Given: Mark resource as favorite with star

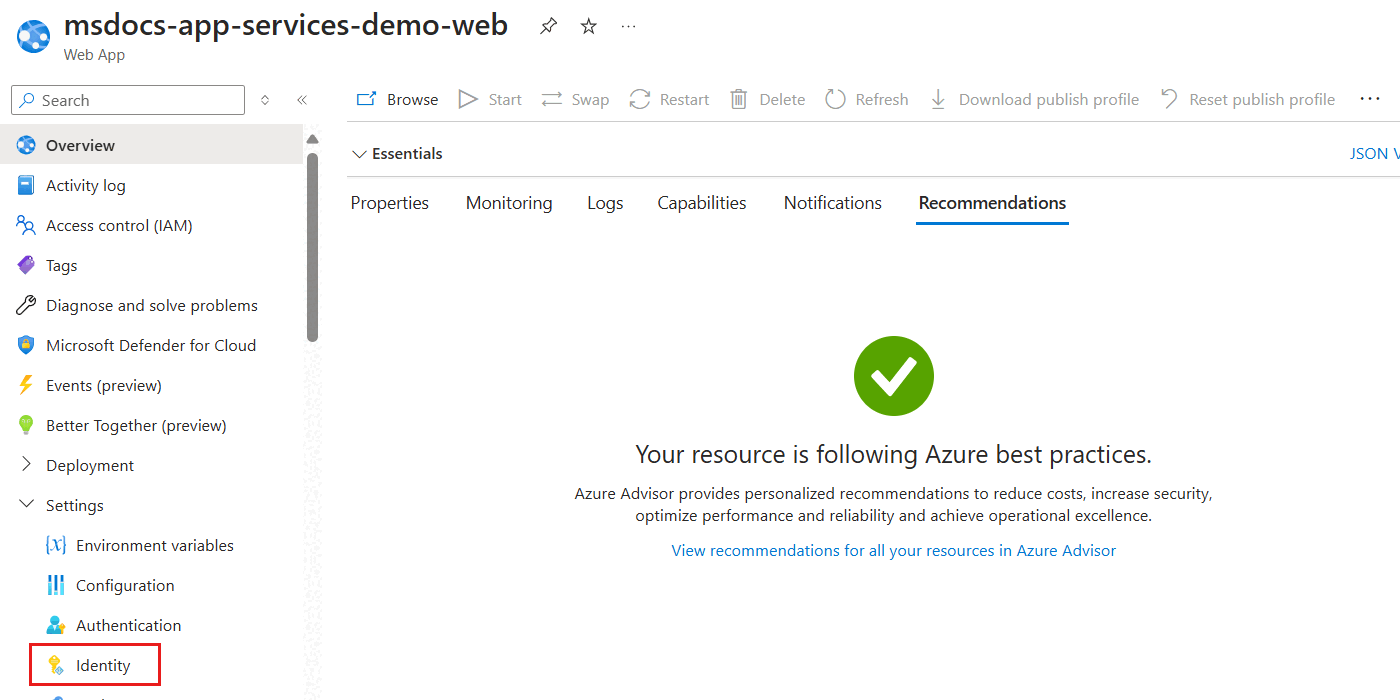Looking at the screenshot, I should [589, 27].
